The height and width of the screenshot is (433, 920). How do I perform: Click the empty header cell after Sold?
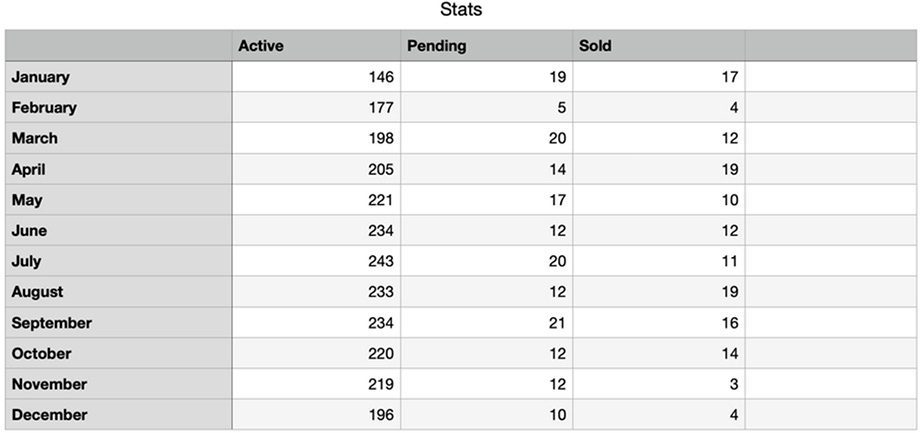[830, 46]
